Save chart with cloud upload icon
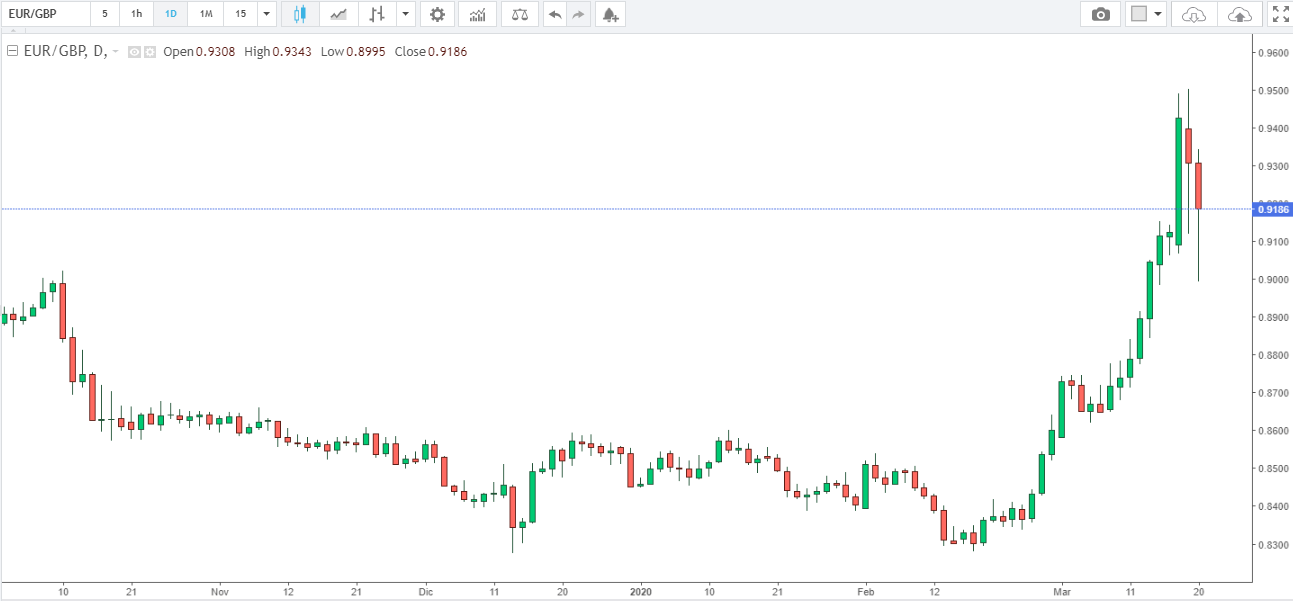The image size is (1293, 601). [x=1238, y=14]
